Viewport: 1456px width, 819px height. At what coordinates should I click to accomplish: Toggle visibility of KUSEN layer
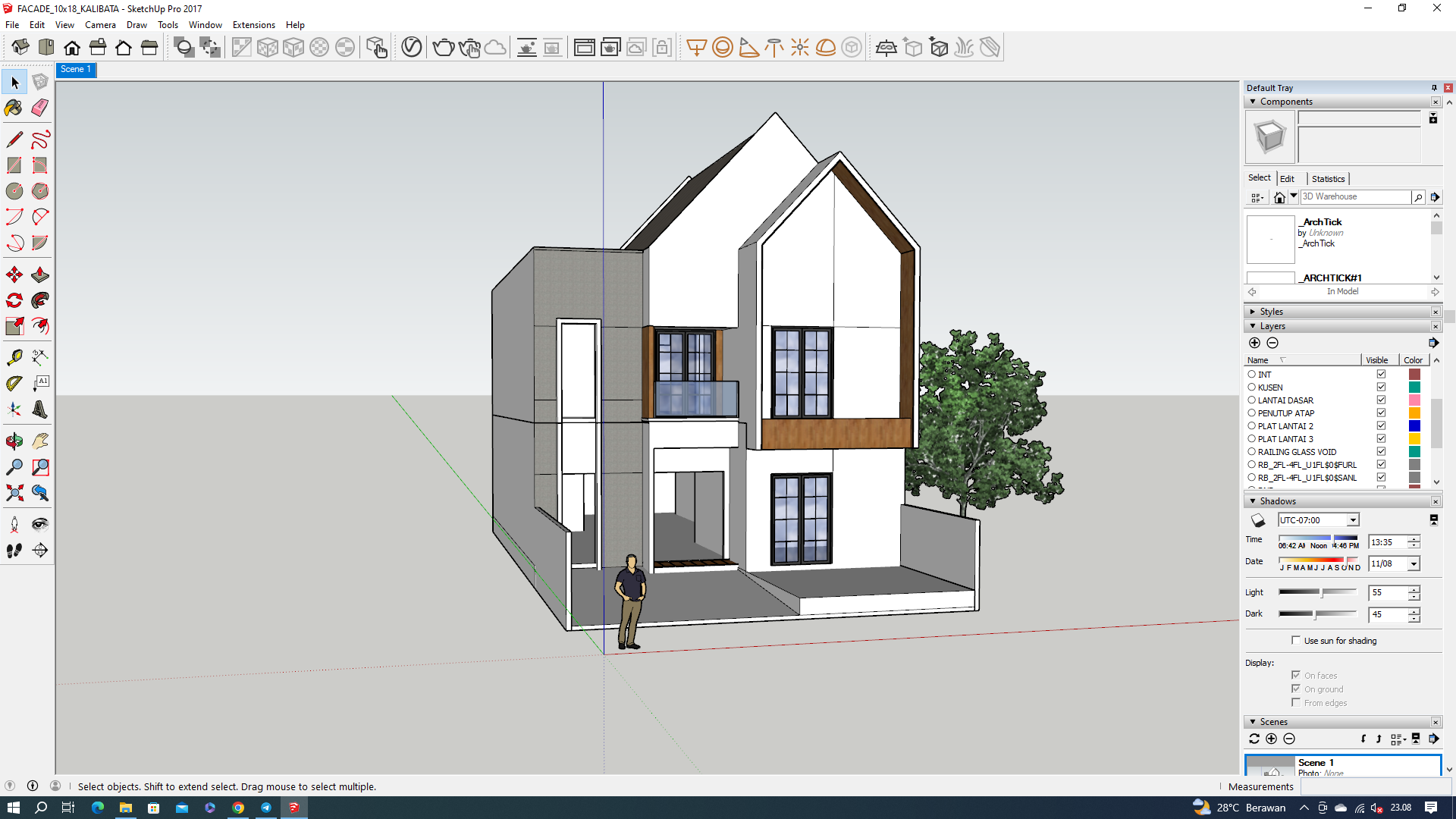(1381, 388)
